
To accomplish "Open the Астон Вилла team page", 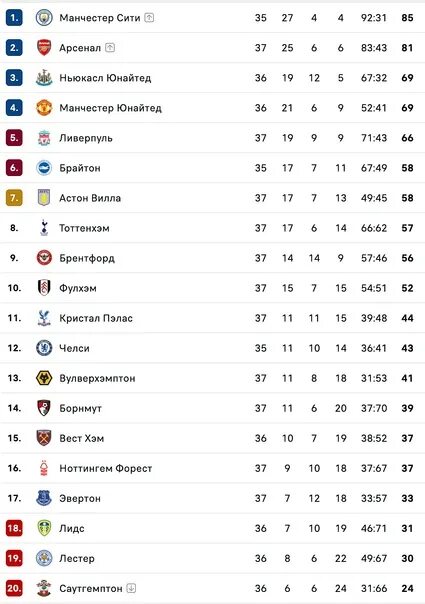I will pos(90,198).
